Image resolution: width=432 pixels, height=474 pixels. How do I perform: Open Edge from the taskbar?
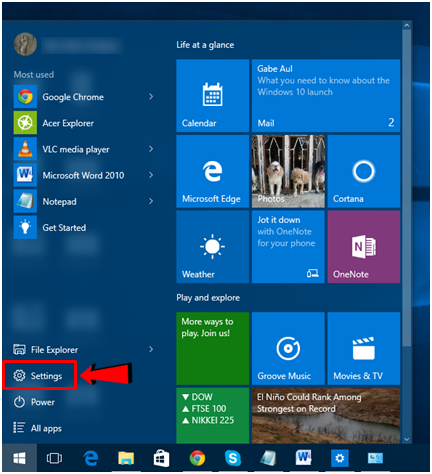(x=90, y=458)
